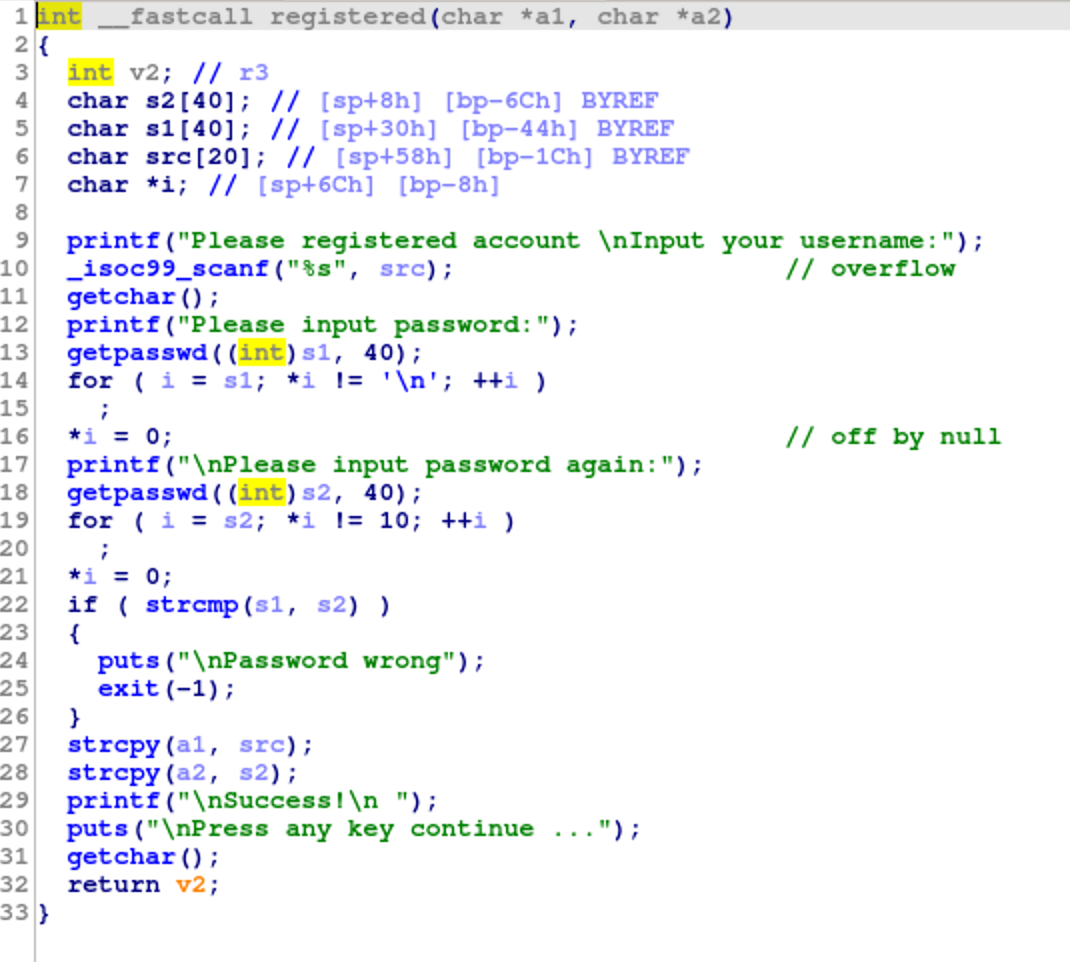This screenshot has height=962, width=1070.
Task: Click the '[sp+30h]' stack offset comment
Action: (379, 129)
